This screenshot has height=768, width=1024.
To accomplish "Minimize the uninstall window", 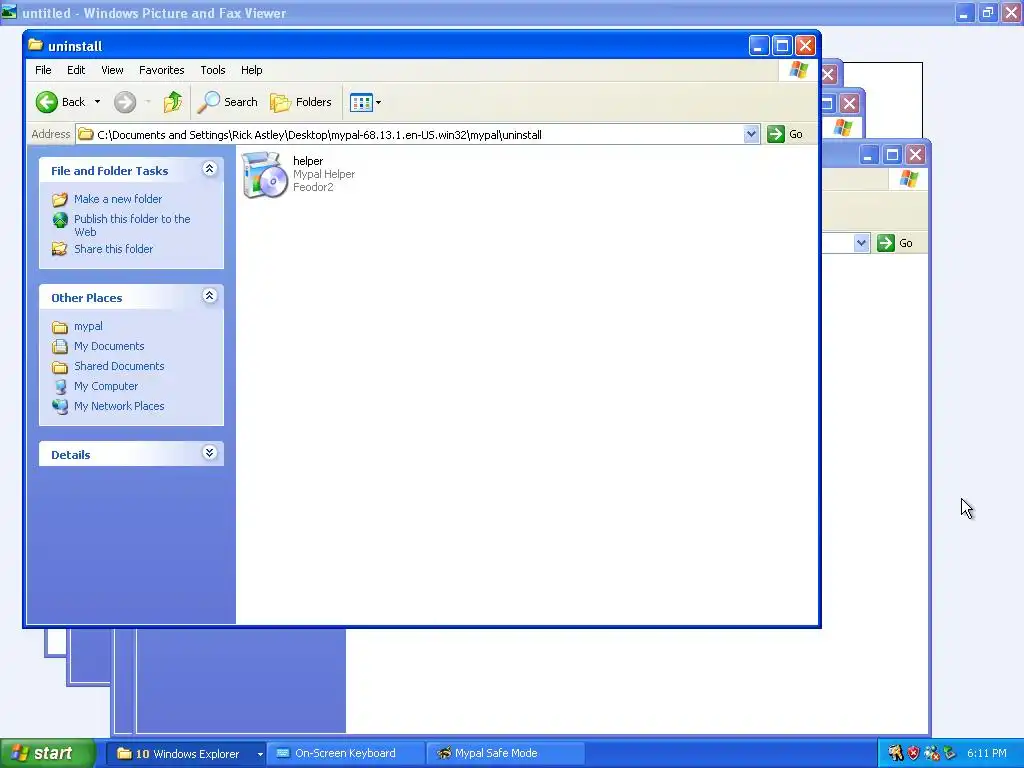I will coord(758,46).
